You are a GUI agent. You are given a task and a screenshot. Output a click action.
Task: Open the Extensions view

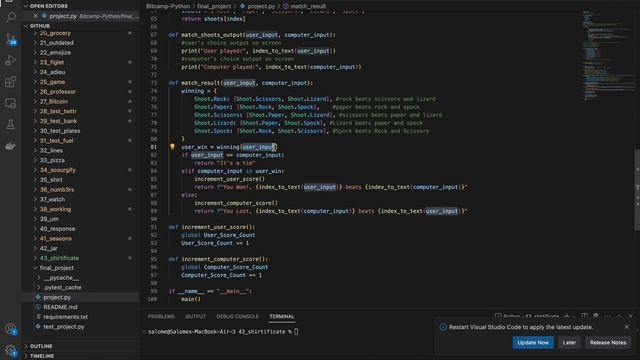[11, 82]
